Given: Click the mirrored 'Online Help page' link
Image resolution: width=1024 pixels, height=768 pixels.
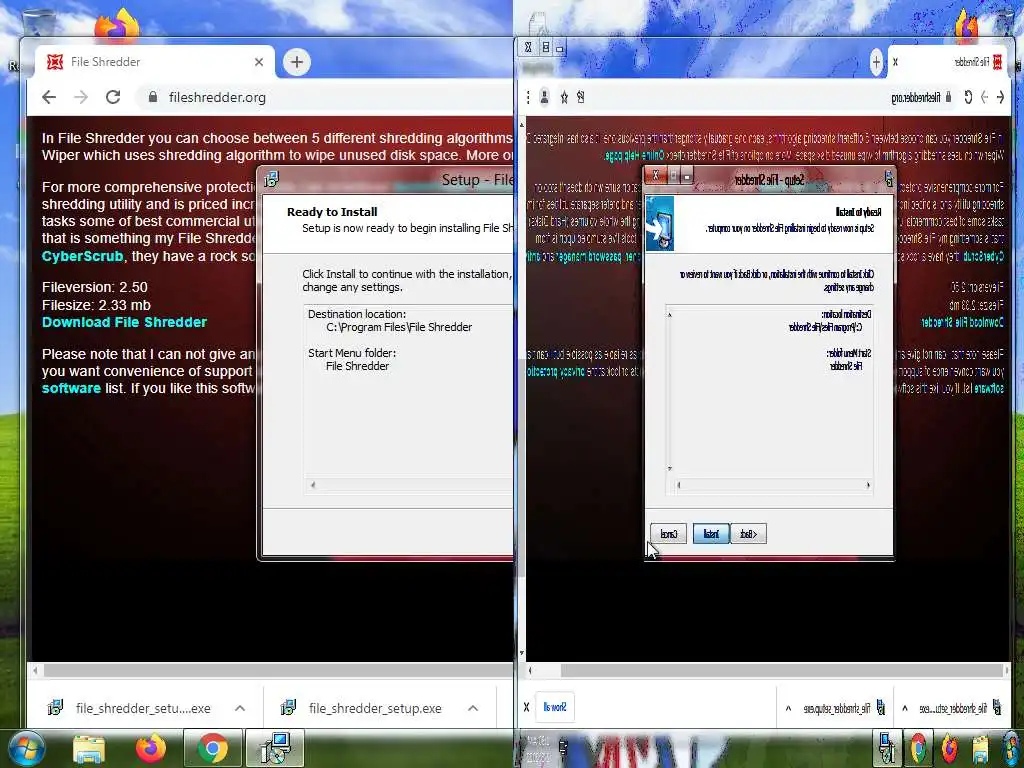Looking at the screenshot, I should click(633, 155).
